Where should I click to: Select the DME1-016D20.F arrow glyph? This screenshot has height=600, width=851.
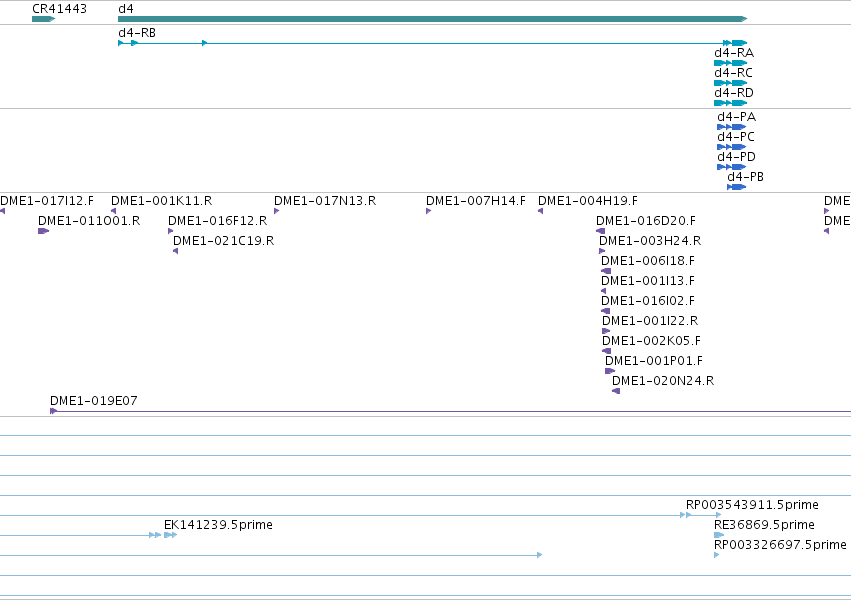pos(600,231)
